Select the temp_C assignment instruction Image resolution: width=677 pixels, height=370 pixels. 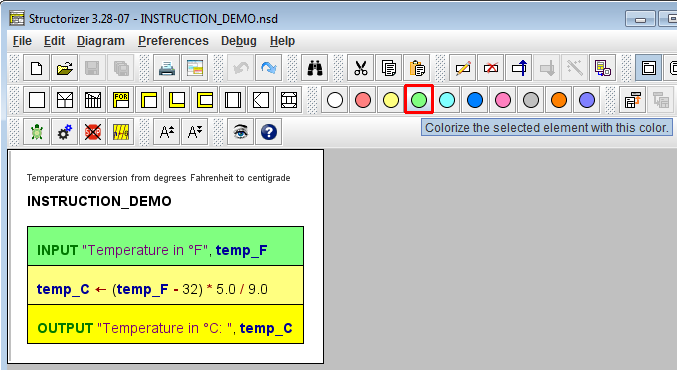pos(165,285)
